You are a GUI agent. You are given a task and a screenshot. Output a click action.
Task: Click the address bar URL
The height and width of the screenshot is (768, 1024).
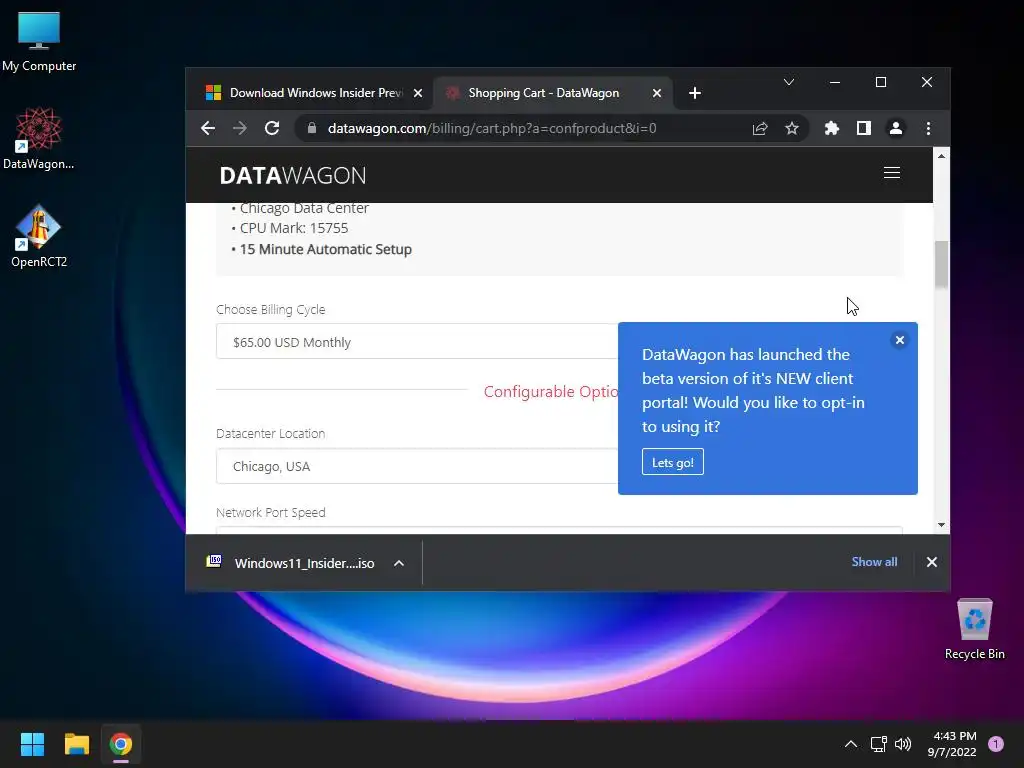pos(492,129)
